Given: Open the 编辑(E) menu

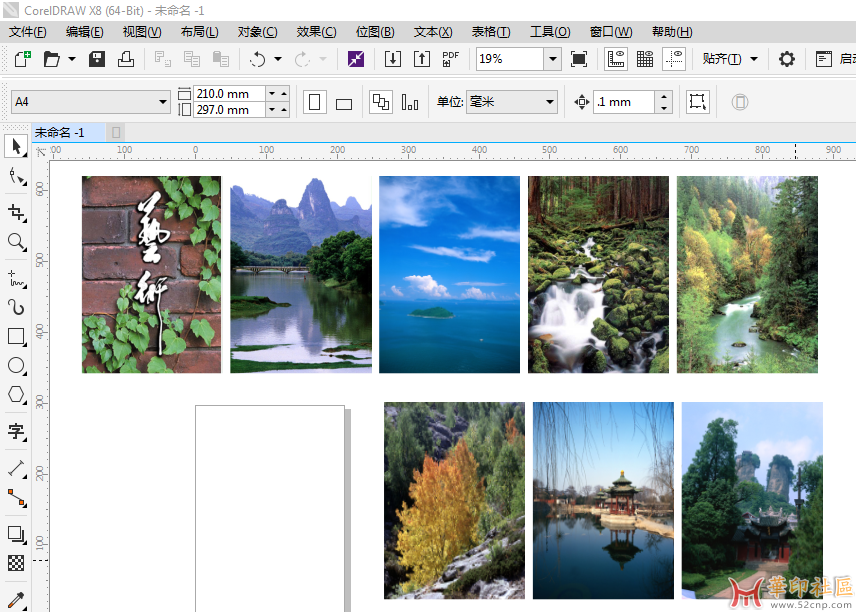Looking at the screenshot, I should [x=85, y=32].
